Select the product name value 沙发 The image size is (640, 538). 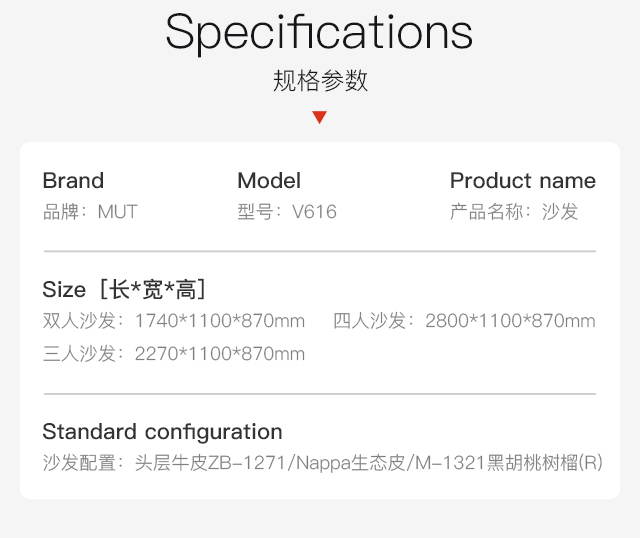pyautogui.click(x=560, y=211)
